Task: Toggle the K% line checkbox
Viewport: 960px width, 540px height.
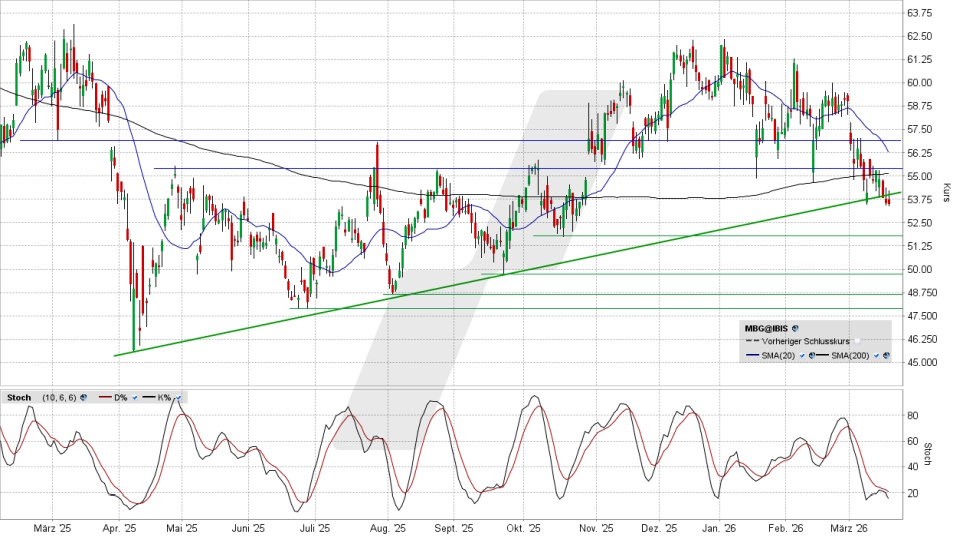Action: click(x=178, y=398)
